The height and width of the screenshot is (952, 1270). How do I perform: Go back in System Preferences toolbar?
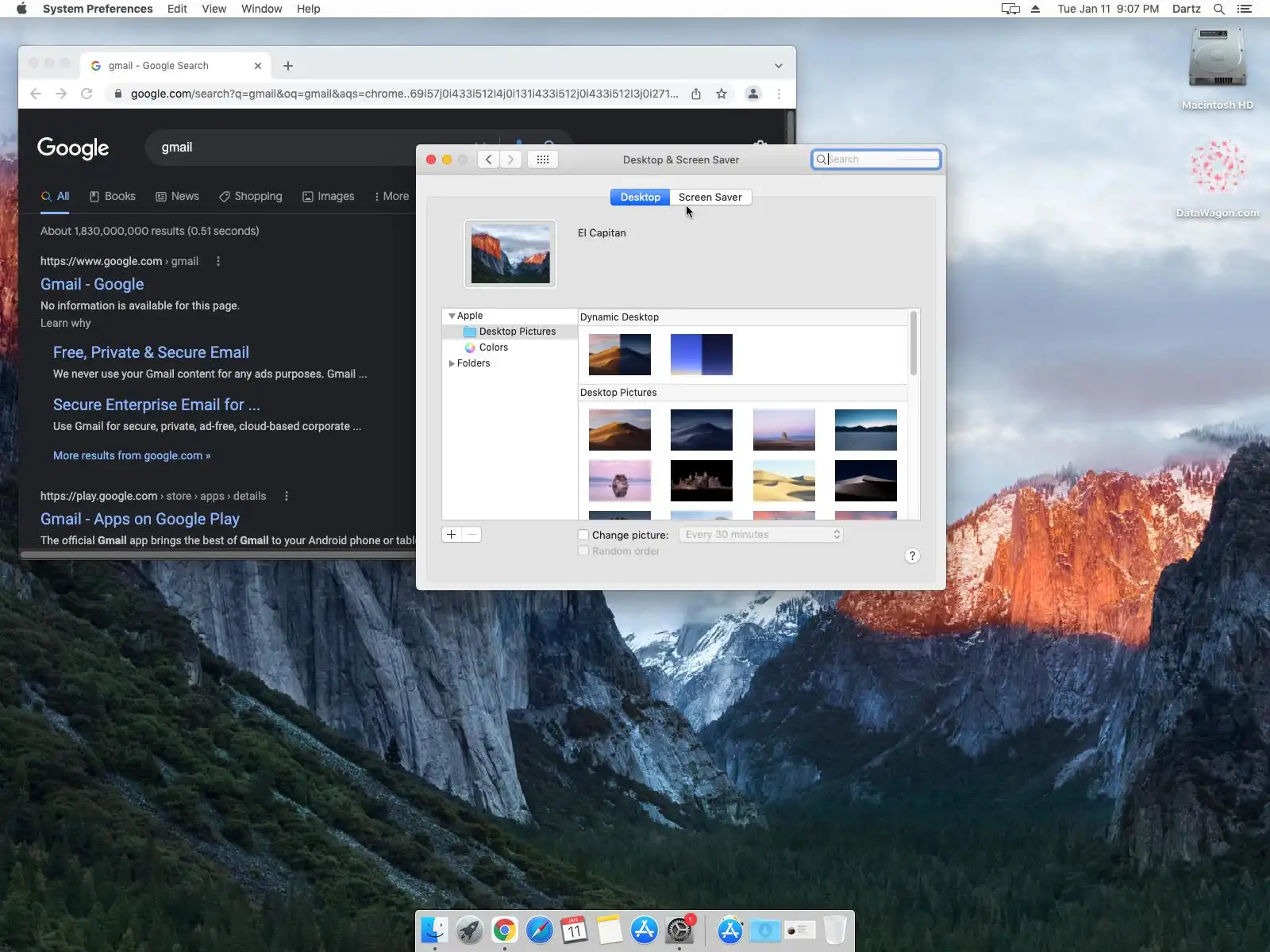(489, 159)
